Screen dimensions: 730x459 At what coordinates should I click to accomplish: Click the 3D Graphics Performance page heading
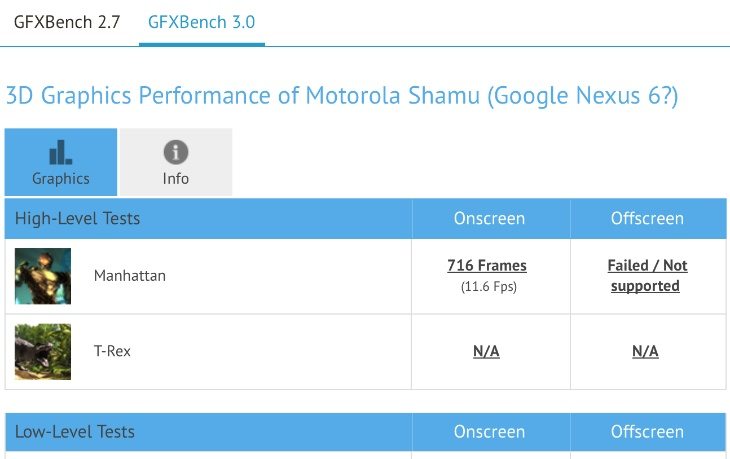coord(342,96)
